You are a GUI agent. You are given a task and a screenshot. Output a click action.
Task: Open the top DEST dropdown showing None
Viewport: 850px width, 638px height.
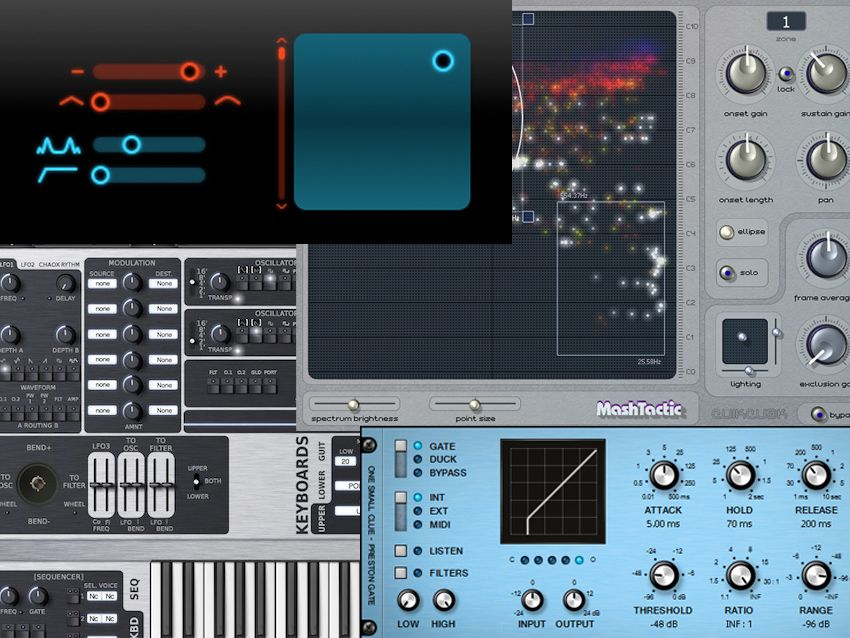coord(163,283)
